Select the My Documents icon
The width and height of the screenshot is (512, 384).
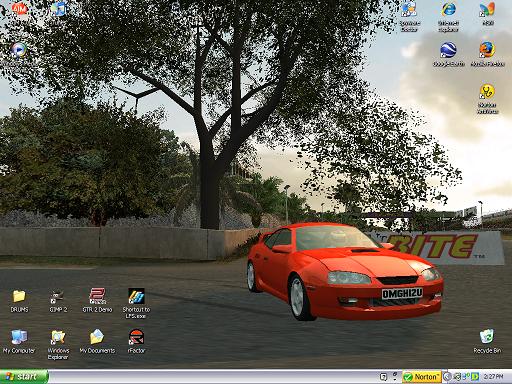[97, 341]
